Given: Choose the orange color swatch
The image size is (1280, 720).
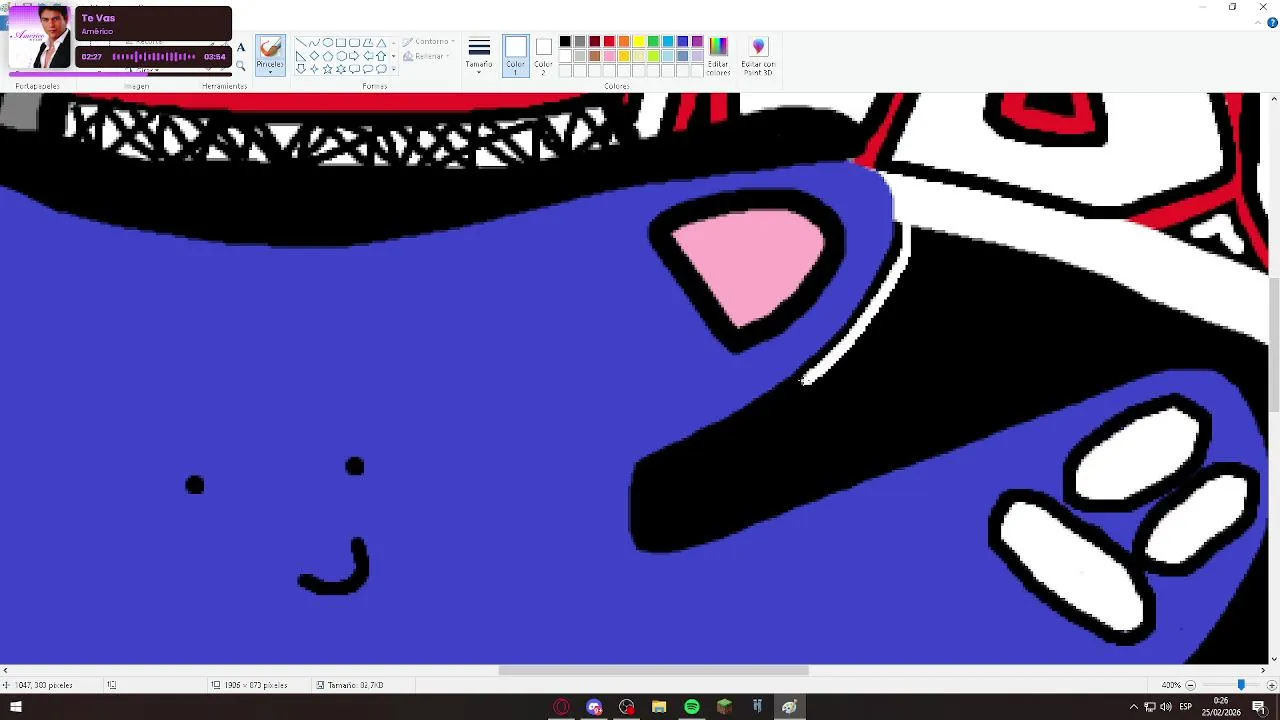Looking at the screenshot, I should click(624, 41).
